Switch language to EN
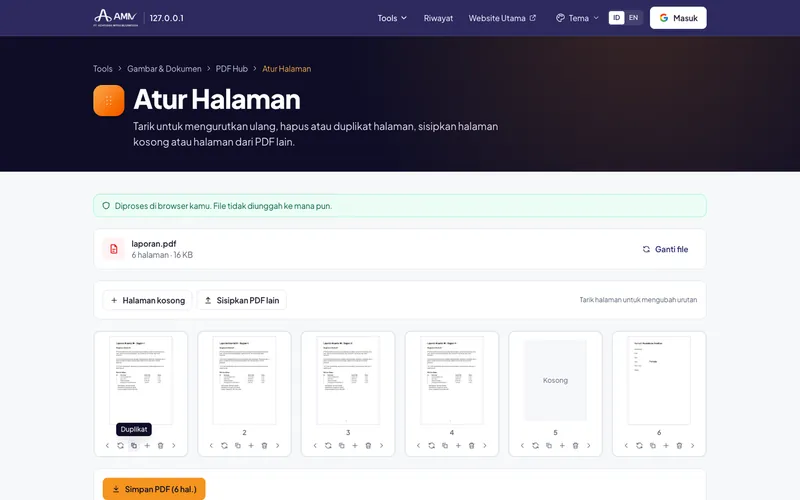Screen dimensions: 800x500 tap(633, 18)
